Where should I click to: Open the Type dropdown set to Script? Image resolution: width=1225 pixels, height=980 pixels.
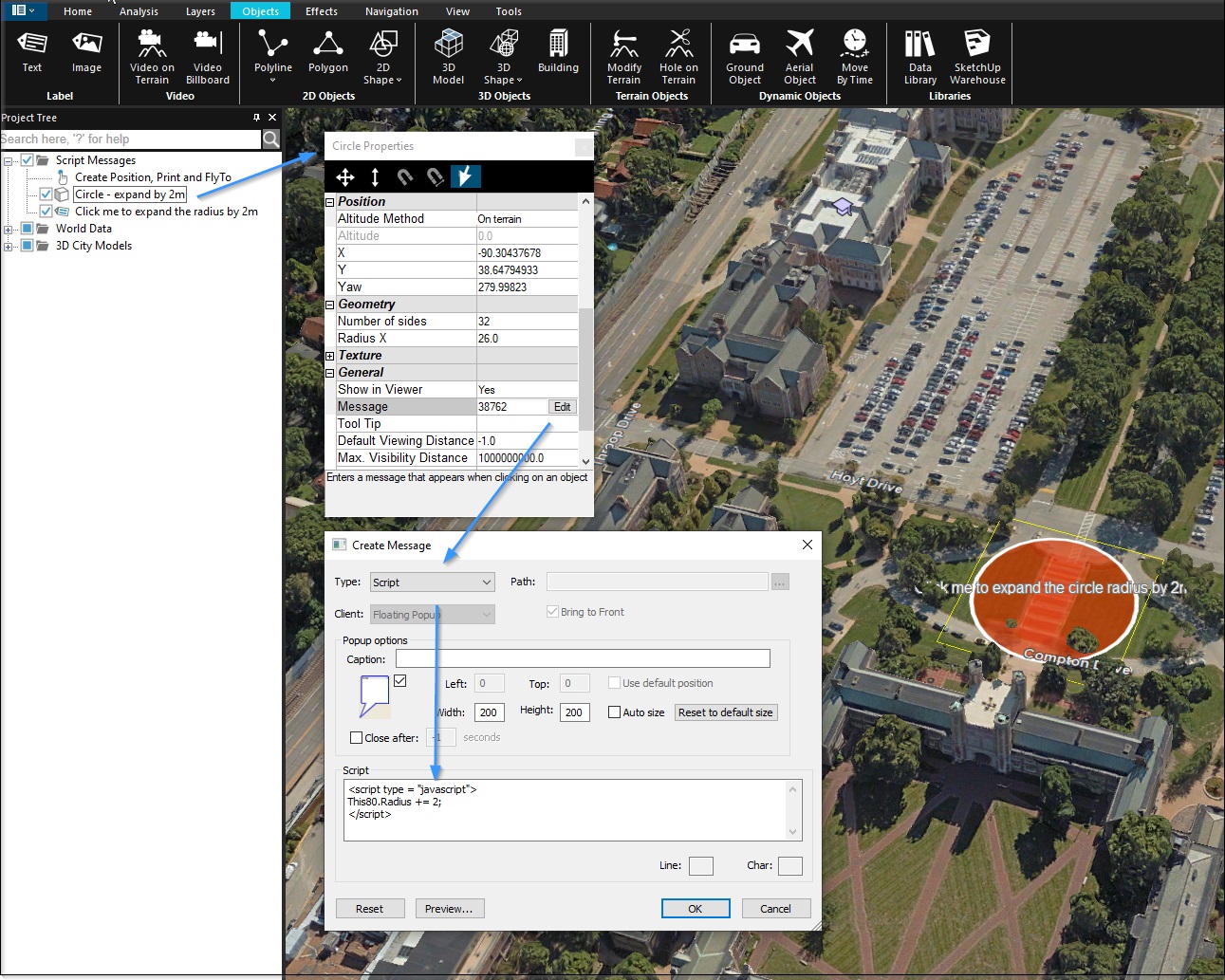(433, 582)
